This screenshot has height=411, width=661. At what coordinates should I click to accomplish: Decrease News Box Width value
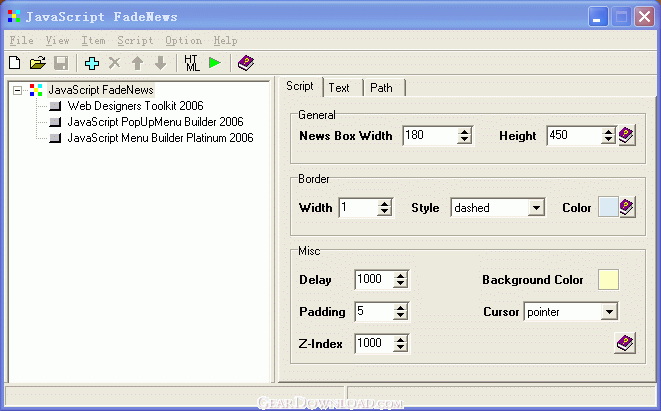click(x=464, y=140)
